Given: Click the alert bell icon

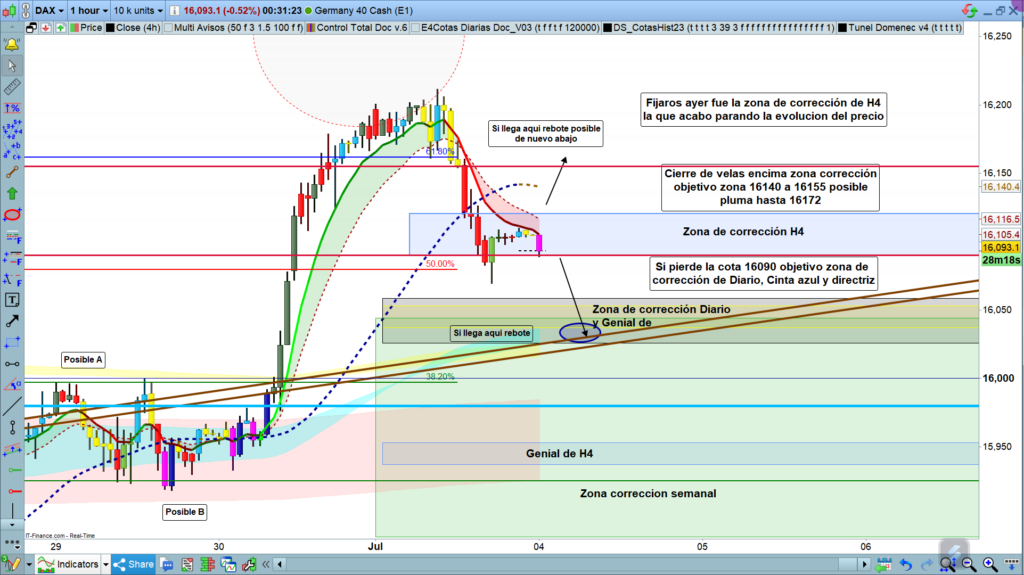Looking at the screenshot, I should 12,45.
